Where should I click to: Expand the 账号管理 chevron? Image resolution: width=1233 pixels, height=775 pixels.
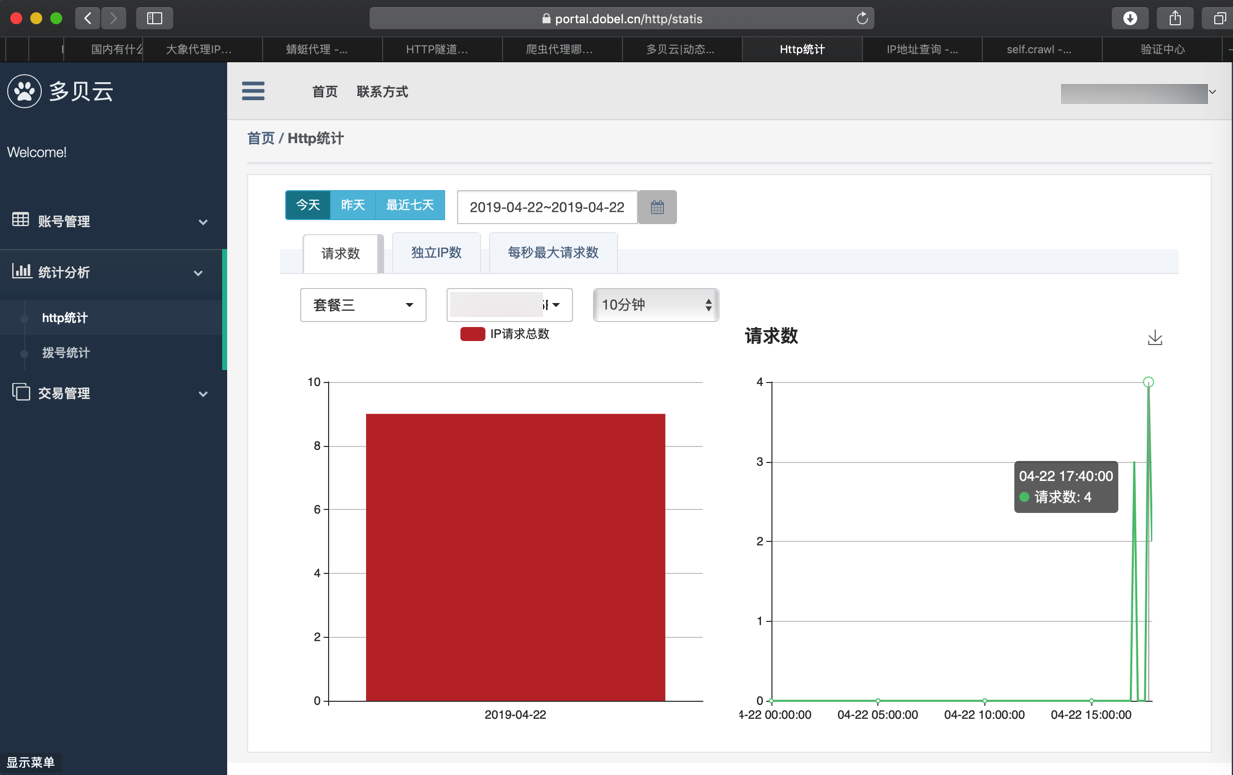(203, 222)
